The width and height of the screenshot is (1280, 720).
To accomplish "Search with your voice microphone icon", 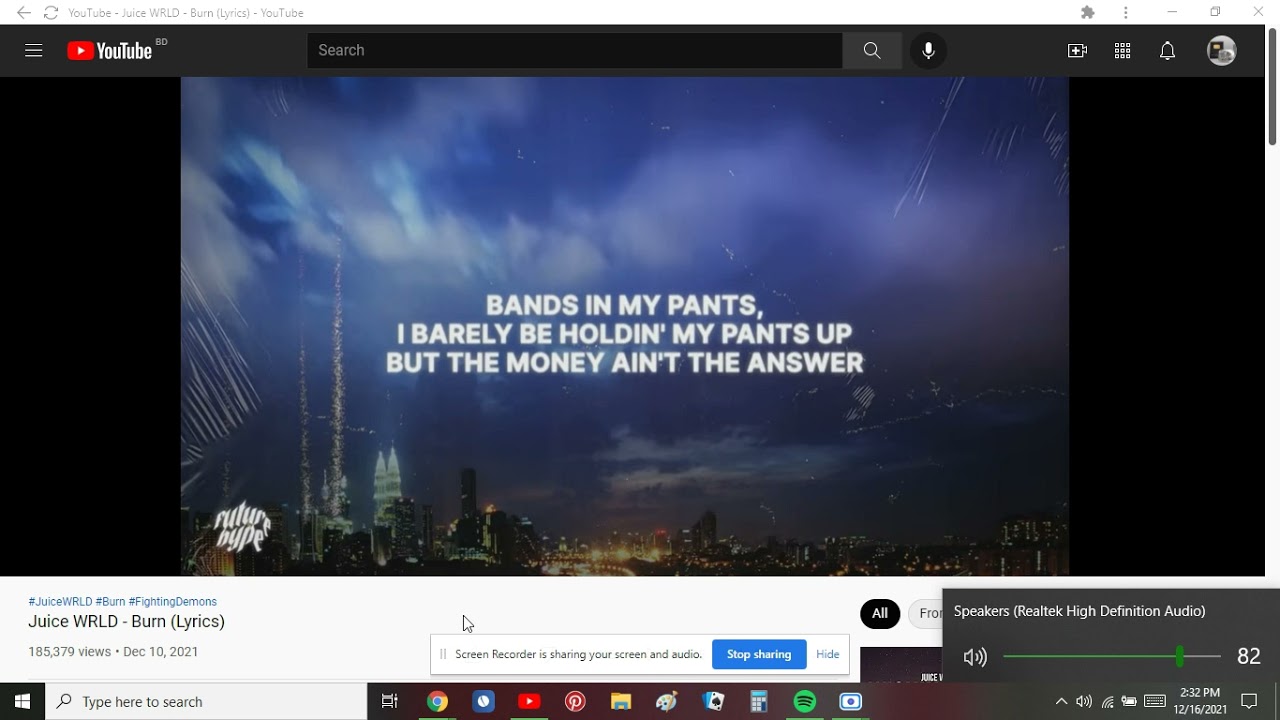I will (928, 50).
